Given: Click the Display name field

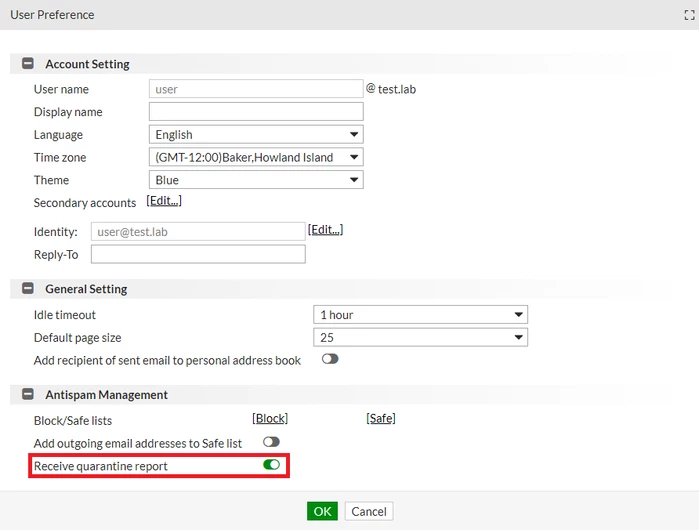Looking at the screenshot, I should (x=256, y=111).
